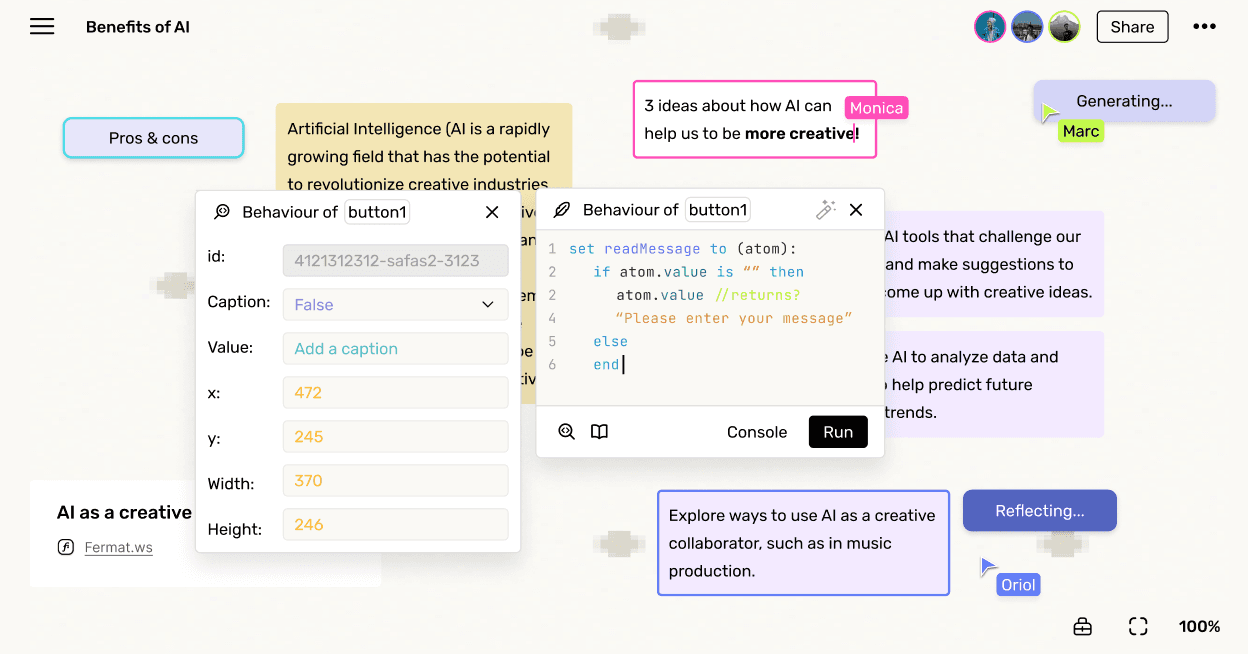Screen dimensions: 1248x654
Task: Run the button1 behaviour script
Action: [838, 431]
